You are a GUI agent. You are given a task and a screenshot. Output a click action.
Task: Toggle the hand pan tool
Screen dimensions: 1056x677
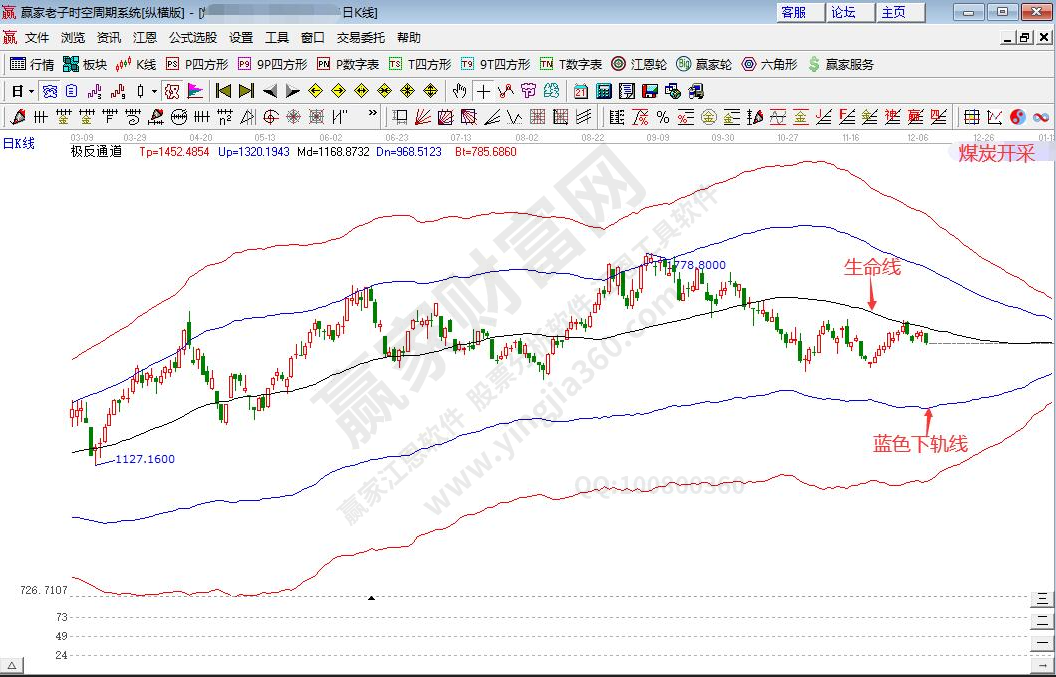(x=459, y=91)
